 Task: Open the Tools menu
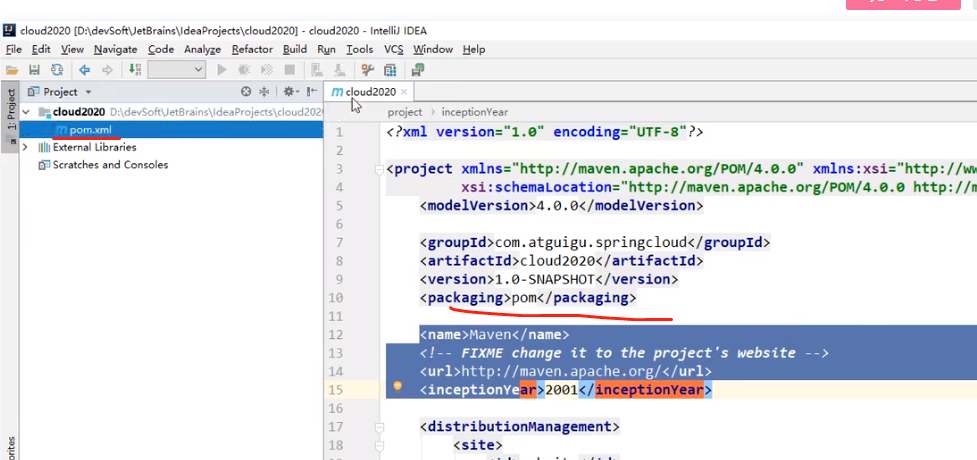[360, 49]
